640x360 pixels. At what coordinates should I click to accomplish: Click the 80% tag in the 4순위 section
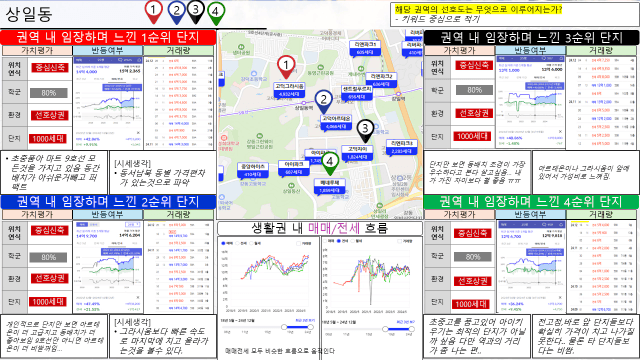tap(473, 257)
